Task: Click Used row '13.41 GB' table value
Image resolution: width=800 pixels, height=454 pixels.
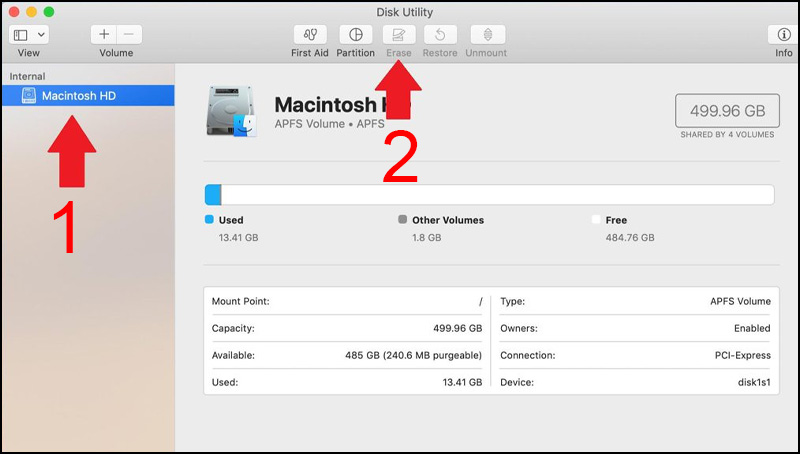Action: tap(462, 383)
